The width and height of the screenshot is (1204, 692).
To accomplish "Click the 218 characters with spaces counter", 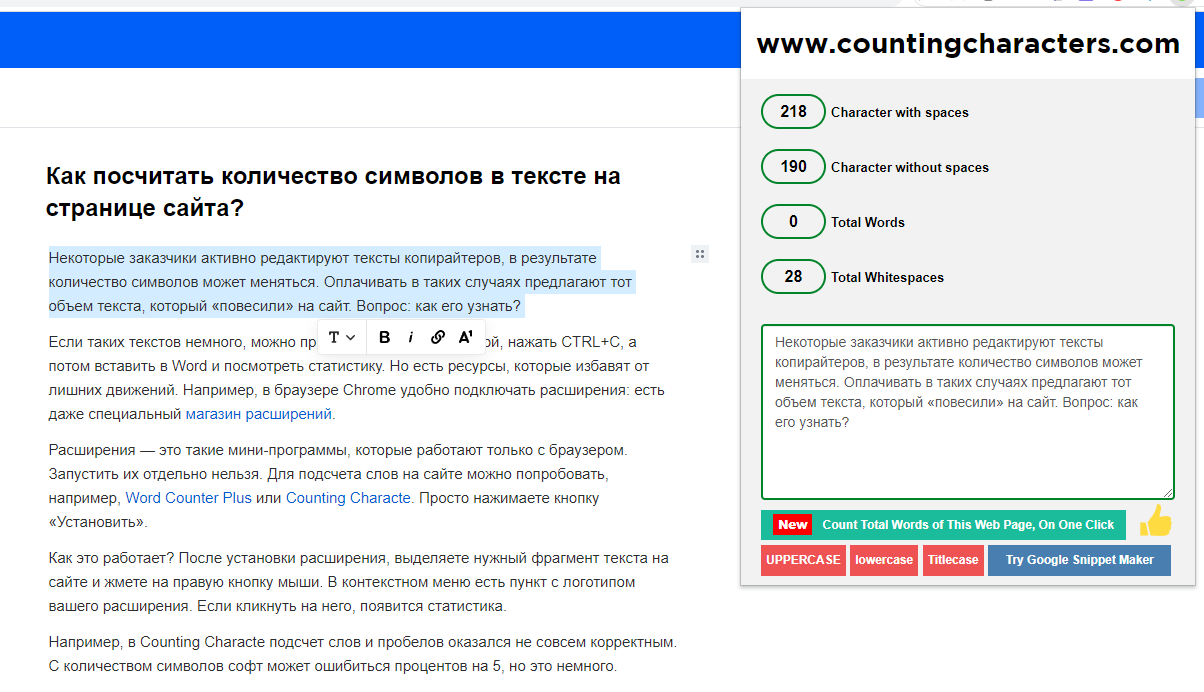I will (793, 112).
